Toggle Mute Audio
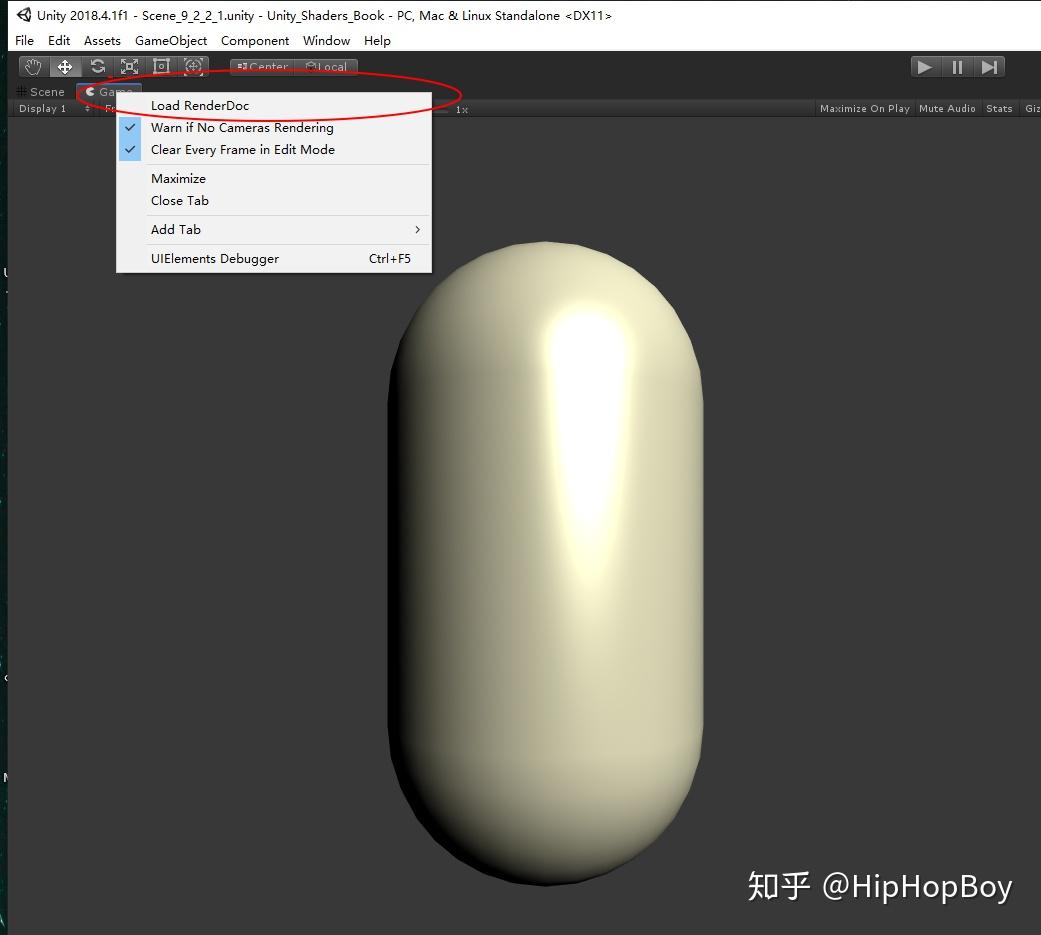This screenshot has height=935, width=1041. (947, 108)
